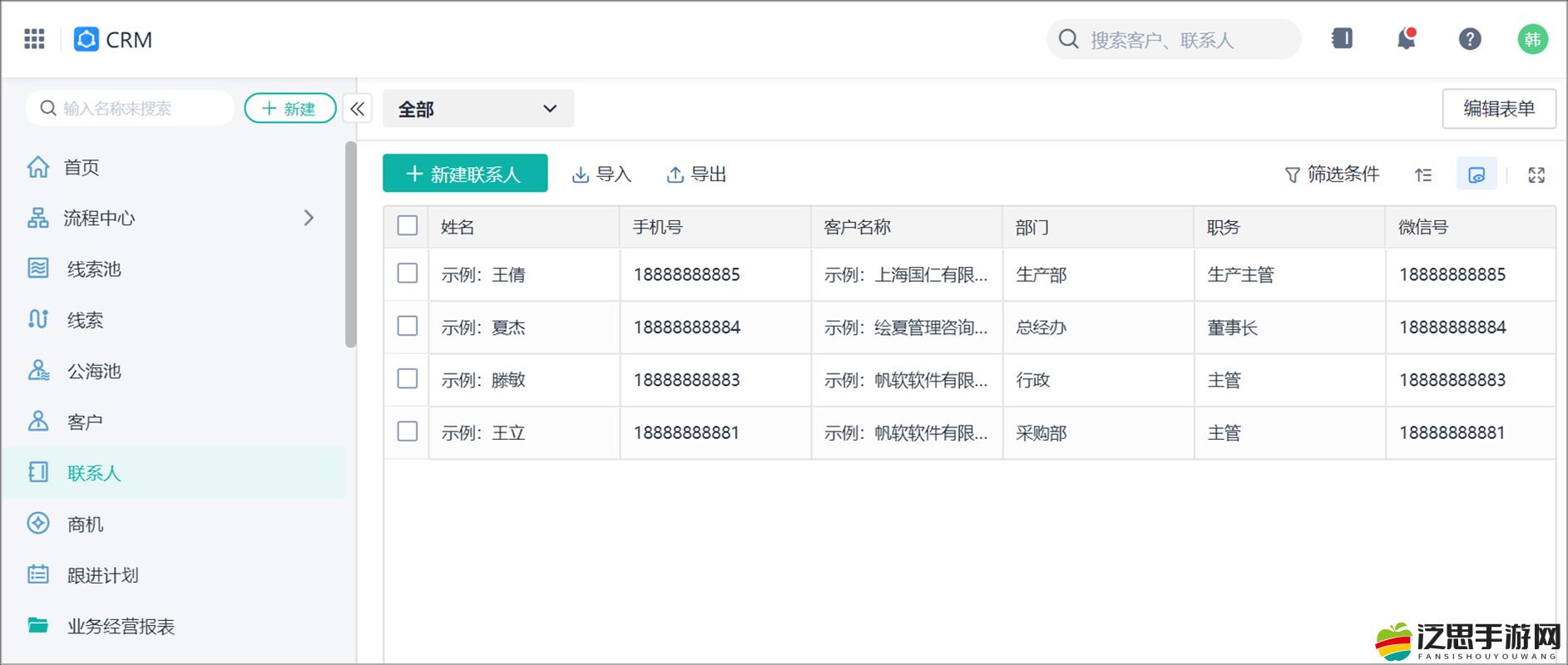Open the notifications bell
The width and height of the screenshot is (1568, 665).
pos(1407,38)
